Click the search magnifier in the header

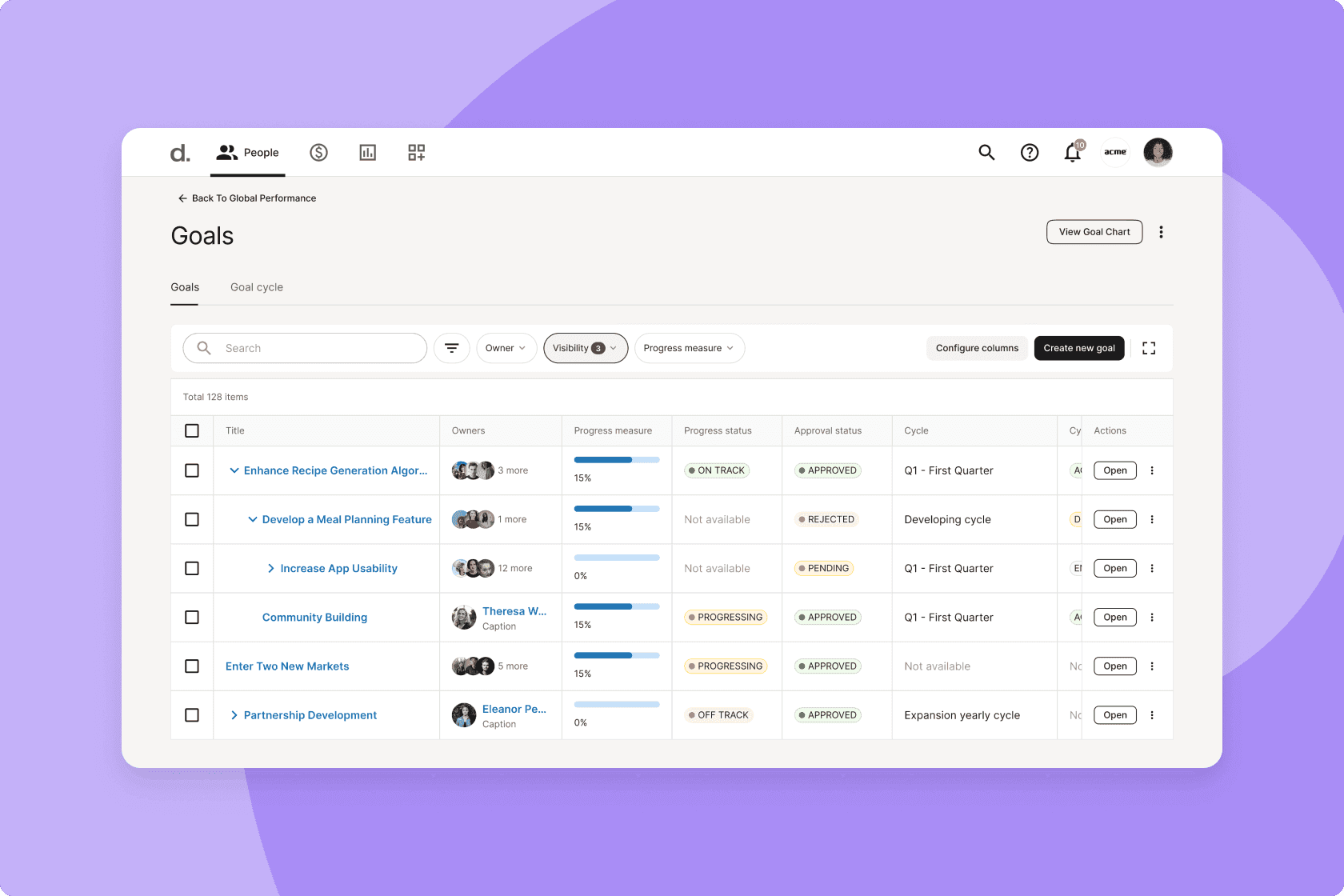986,152
